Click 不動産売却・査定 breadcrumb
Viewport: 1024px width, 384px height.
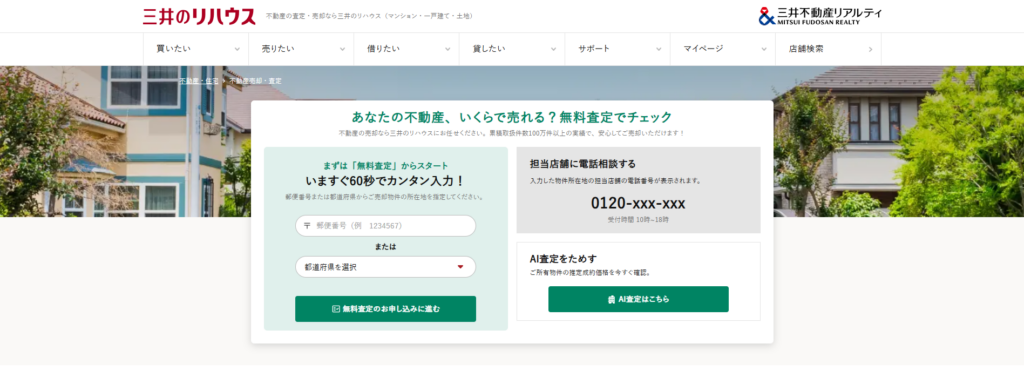255,81
